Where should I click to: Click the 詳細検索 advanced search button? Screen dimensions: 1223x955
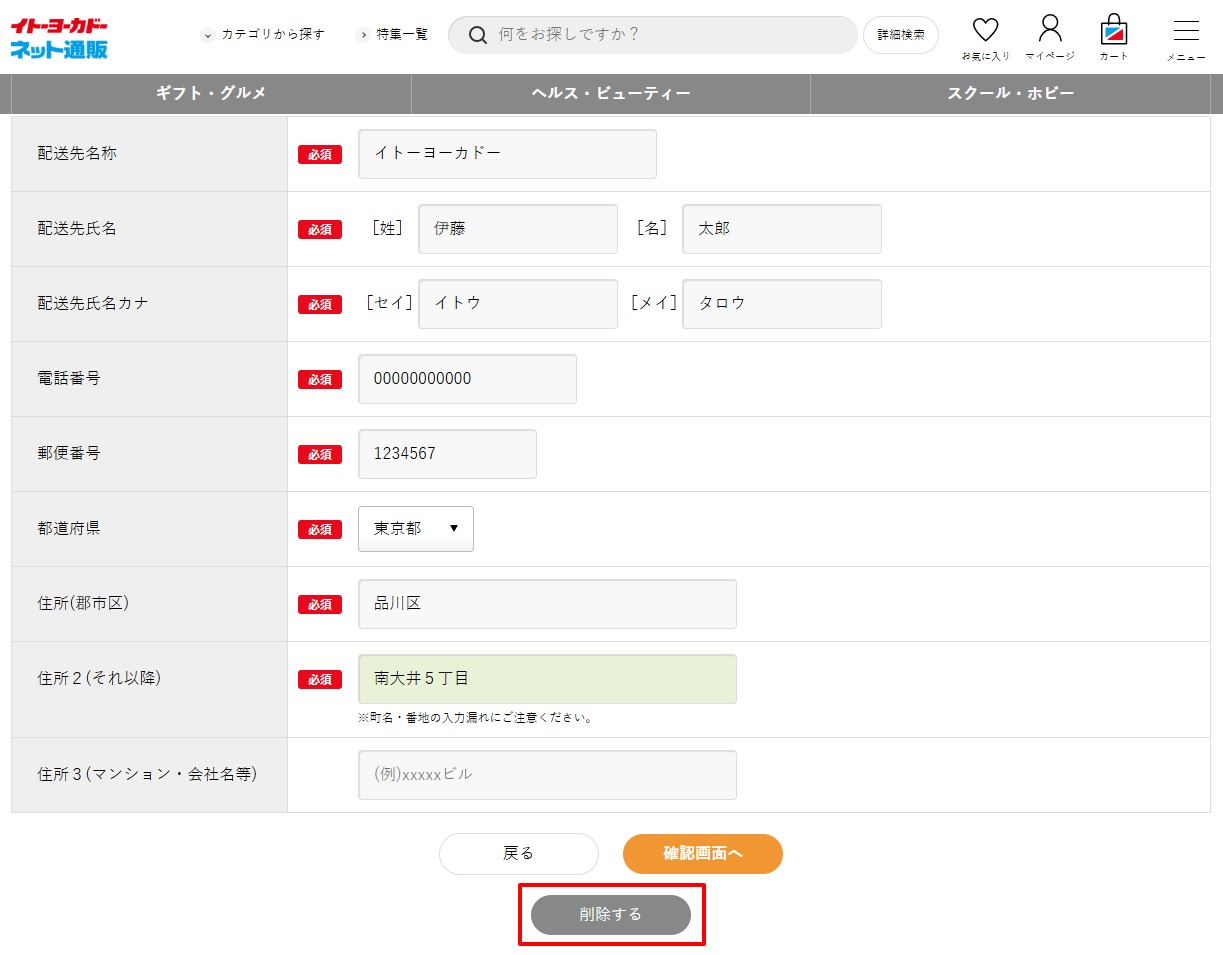900,35
